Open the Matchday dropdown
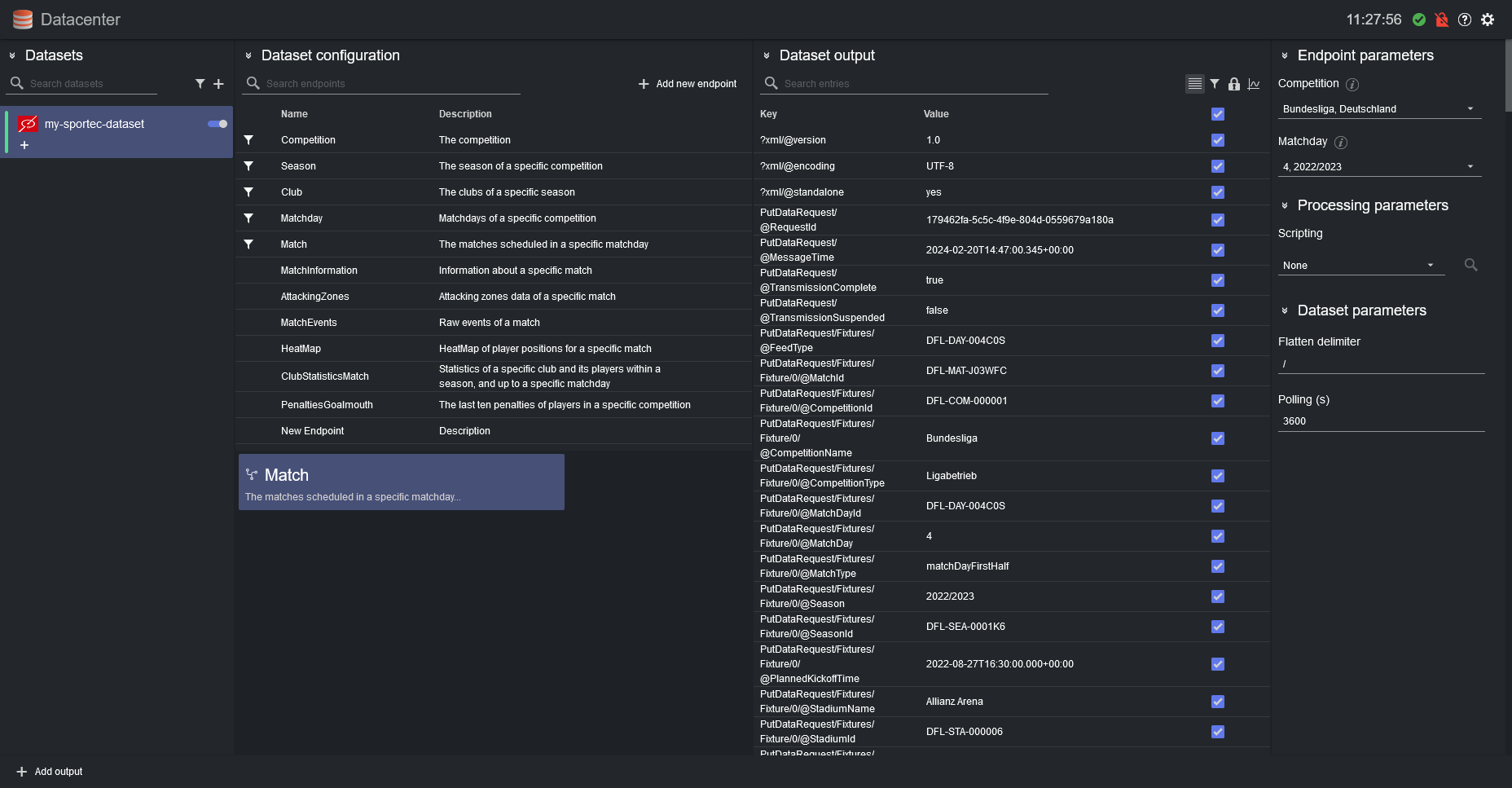The image size is (1512, 788). tap(1378, 167)
